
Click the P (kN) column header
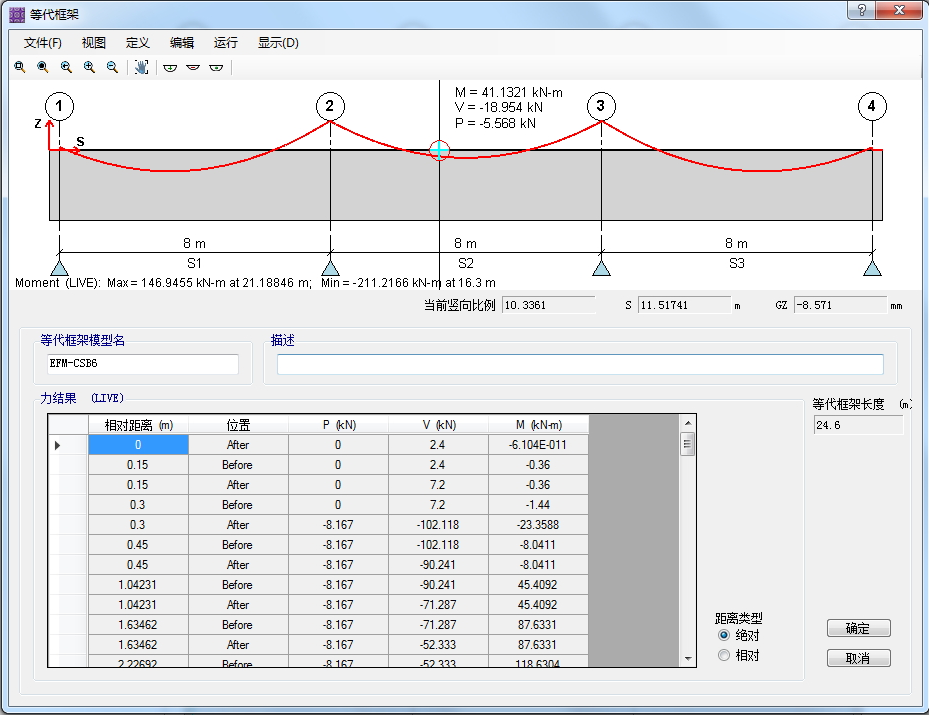(x=338, y=425)
